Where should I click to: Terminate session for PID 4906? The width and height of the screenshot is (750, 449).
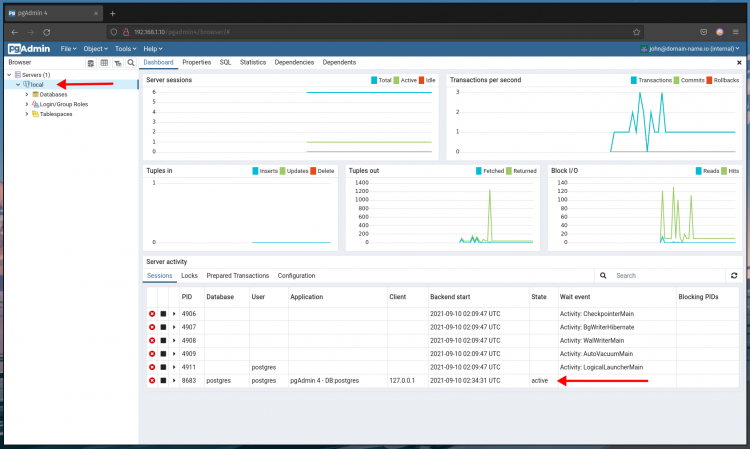point(152,314)
